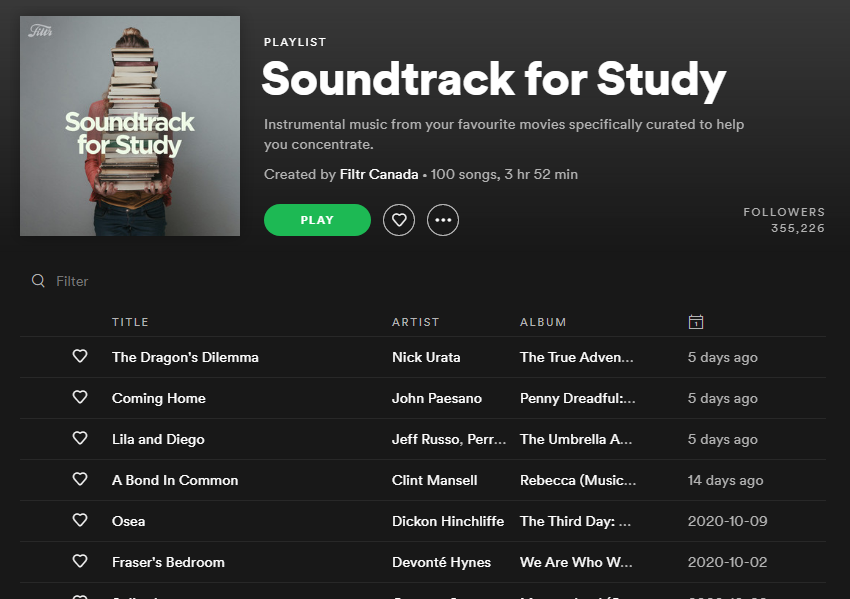Click the playlist cover thumbnail
The width and height of the screenshot is (850, 599).
pos(130,125)
